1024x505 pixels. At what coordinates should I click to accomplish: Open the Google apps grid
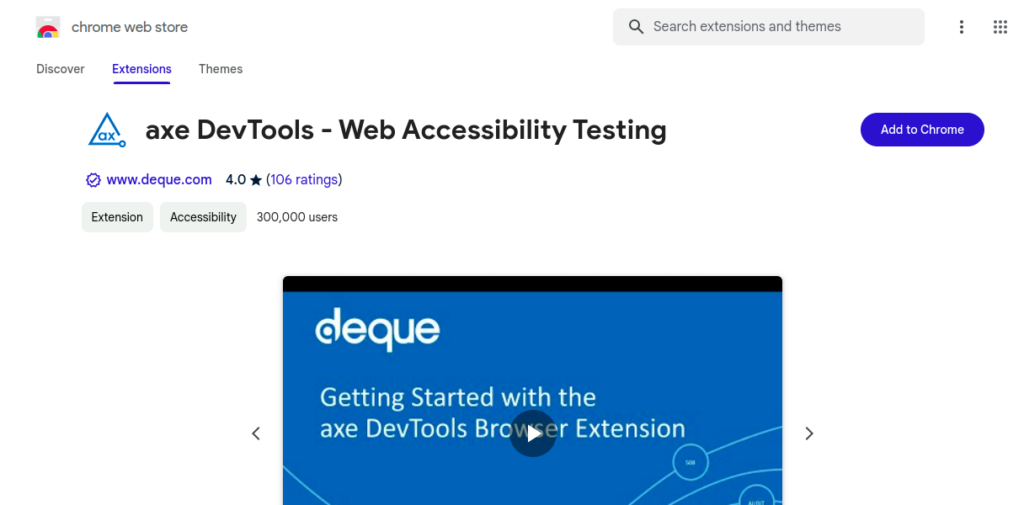tap(1000, 27)
